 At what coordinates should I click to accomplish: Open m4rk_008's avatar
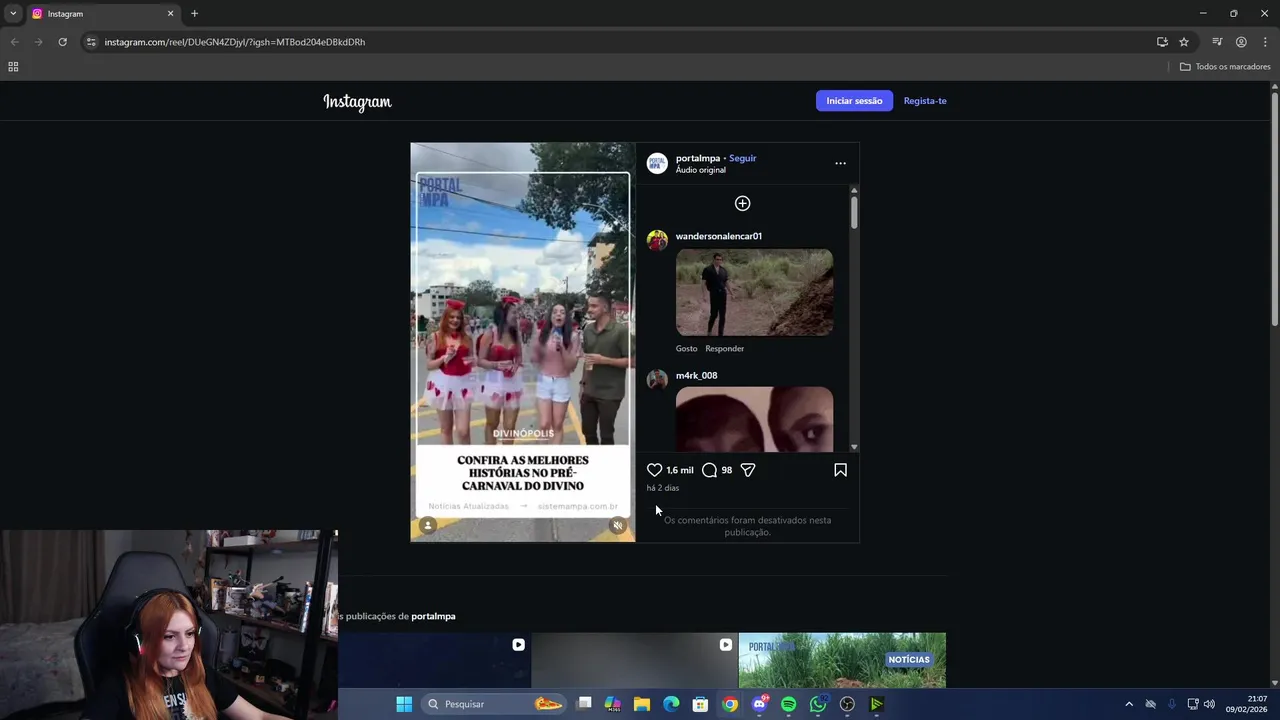coord(657,379)
